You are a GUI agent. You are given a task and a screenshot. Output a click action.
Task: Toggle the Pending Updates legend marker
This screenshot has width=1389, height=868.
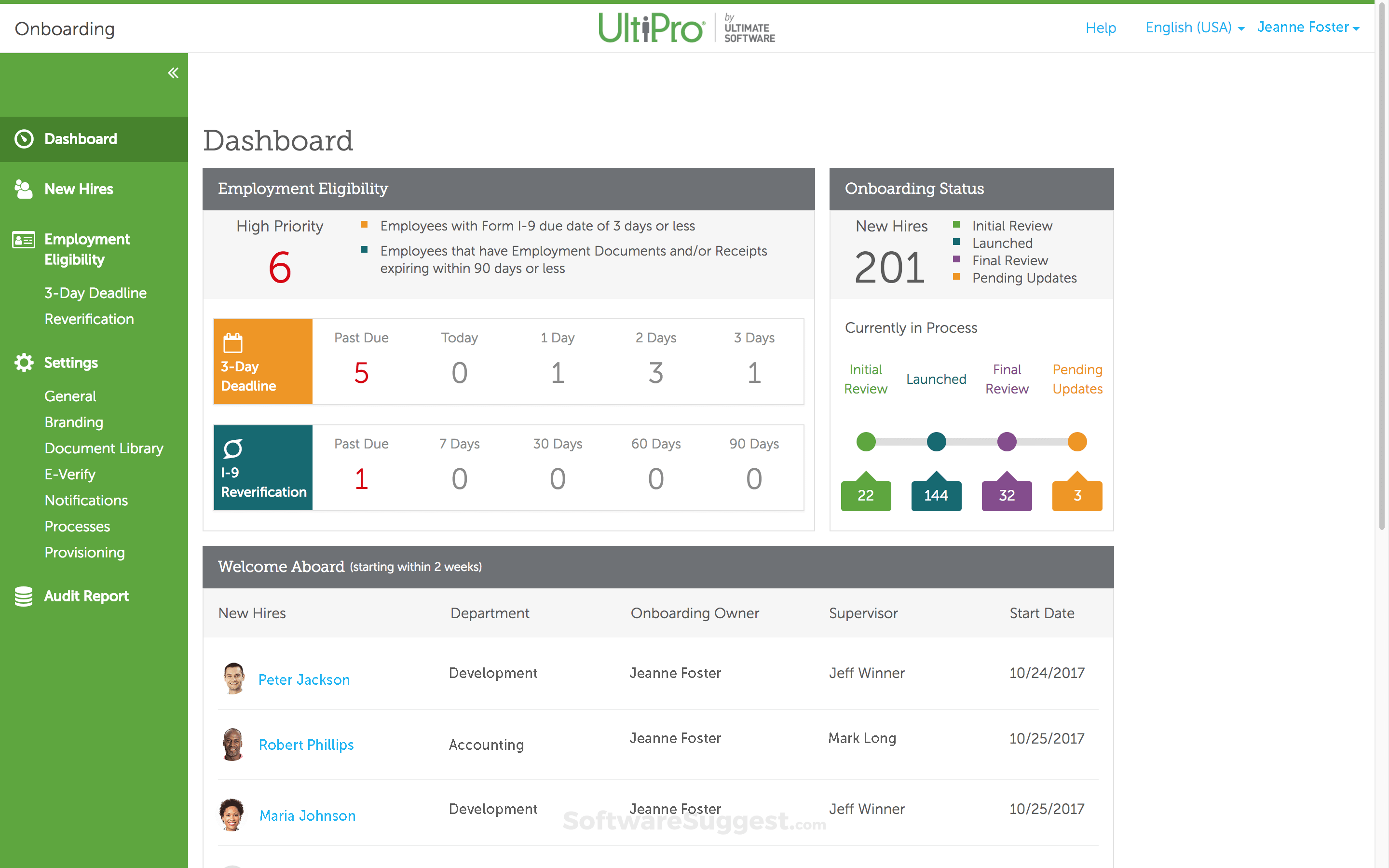point(956,278)
